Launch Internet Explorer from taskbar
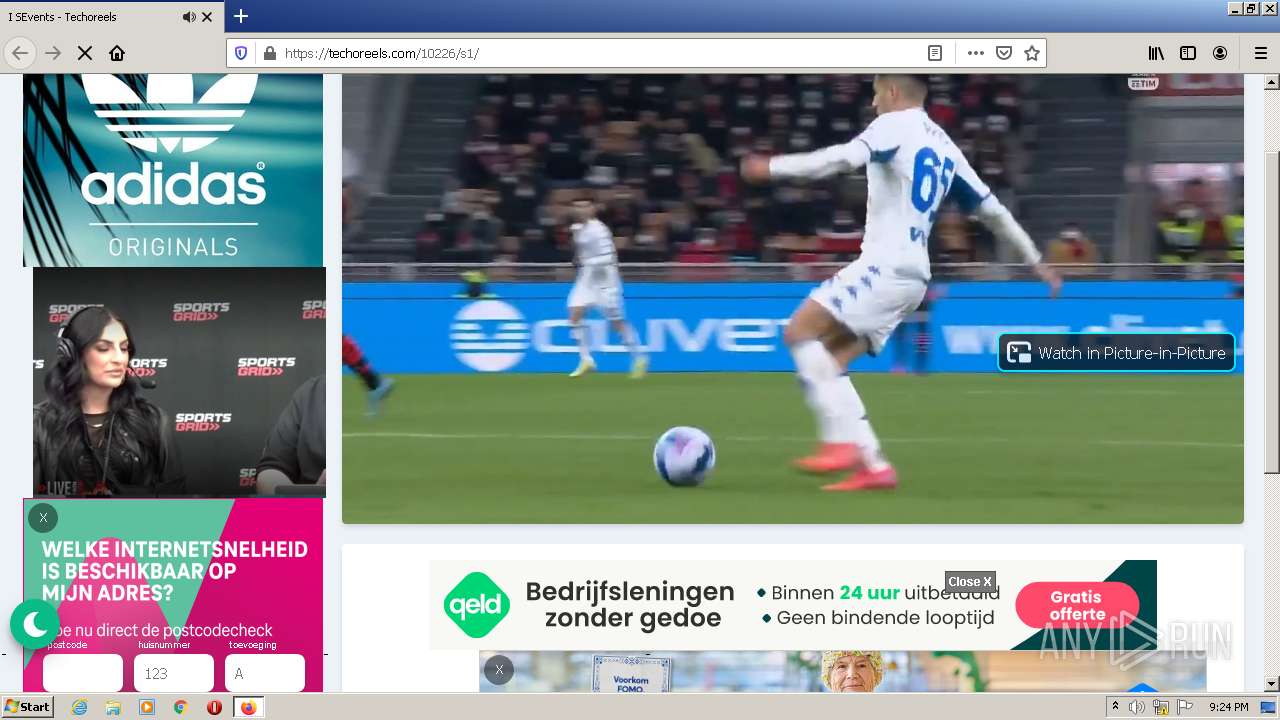The width and height of the screenshot is (1280, 720). pos(80,707)
